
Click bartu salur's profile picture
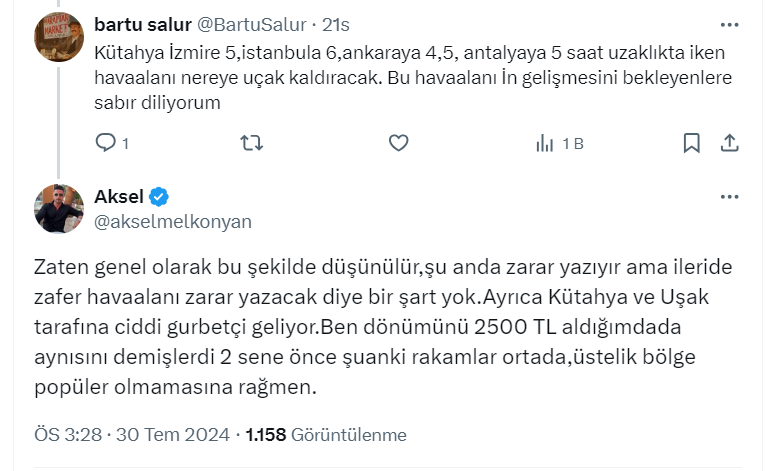59,37
